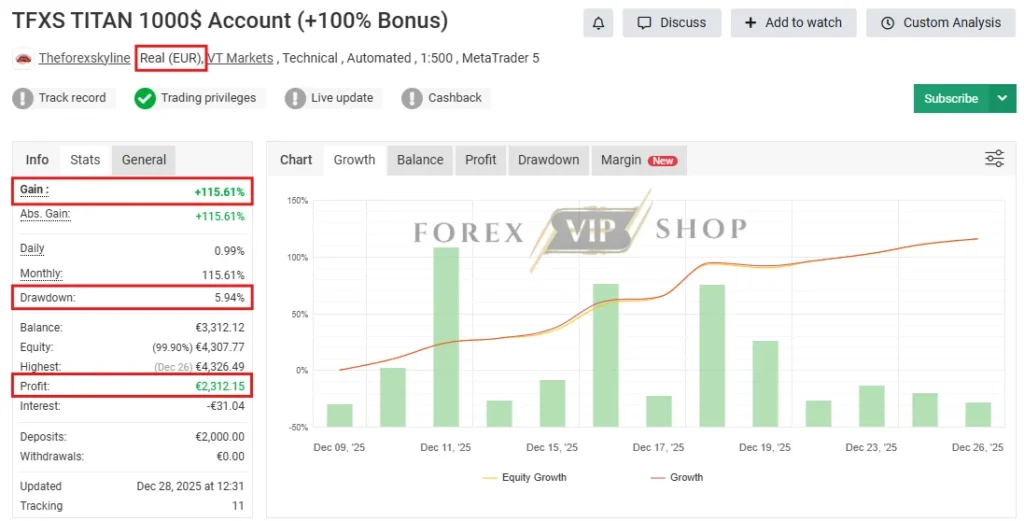Click the Dec 11 tallest green bar

[x=446, y=337]
